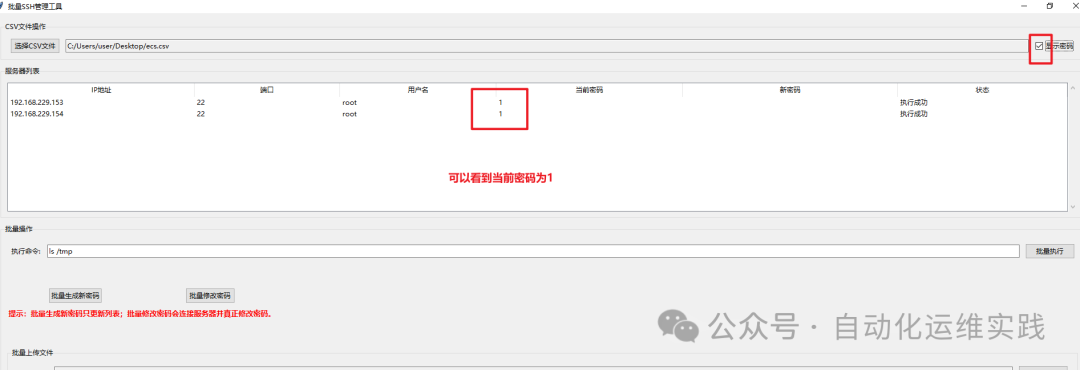Viewport: 1080px width, 370px height.
Task: Click the 批量修改密码 button
Action: point(210,296)
